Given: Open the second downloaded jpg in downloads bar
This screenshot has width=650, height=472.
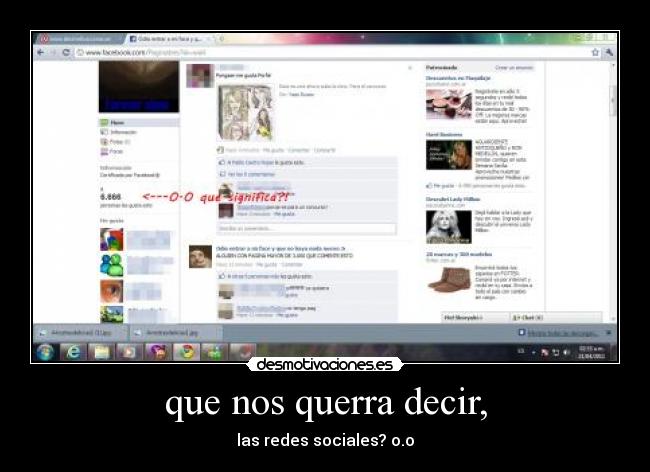Looking at the screenshot, I should pyautogui.click(x=176, y=333).
